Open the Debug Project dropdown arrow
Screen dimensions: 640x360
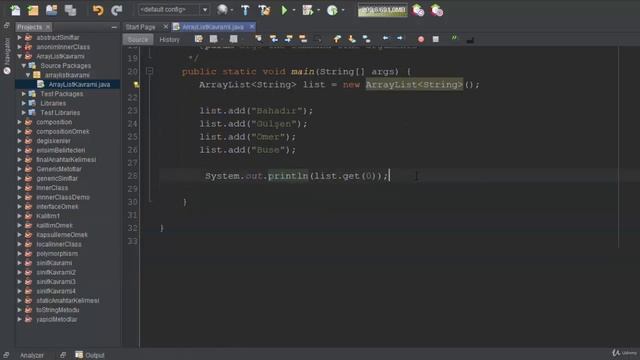pyautogui.click(x=318, y=10)
